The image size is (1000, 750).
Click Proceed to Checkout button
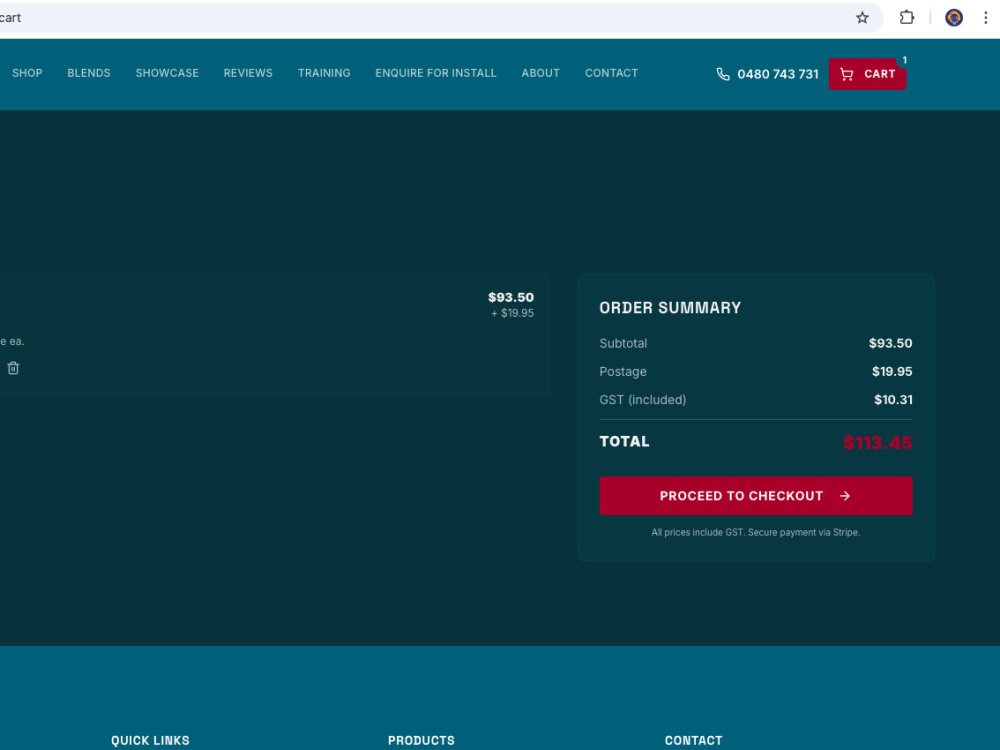pyautogui.click(x=756, y=496)
